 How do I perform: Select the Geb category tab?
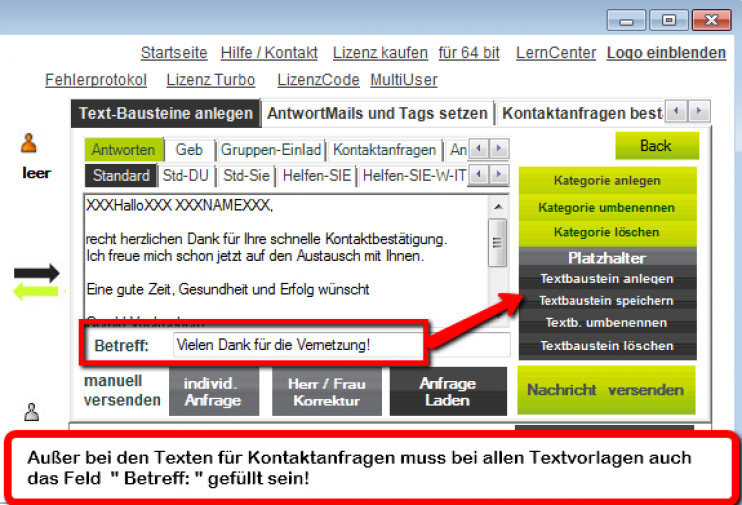pyautogui.click(x=189, y=150)
